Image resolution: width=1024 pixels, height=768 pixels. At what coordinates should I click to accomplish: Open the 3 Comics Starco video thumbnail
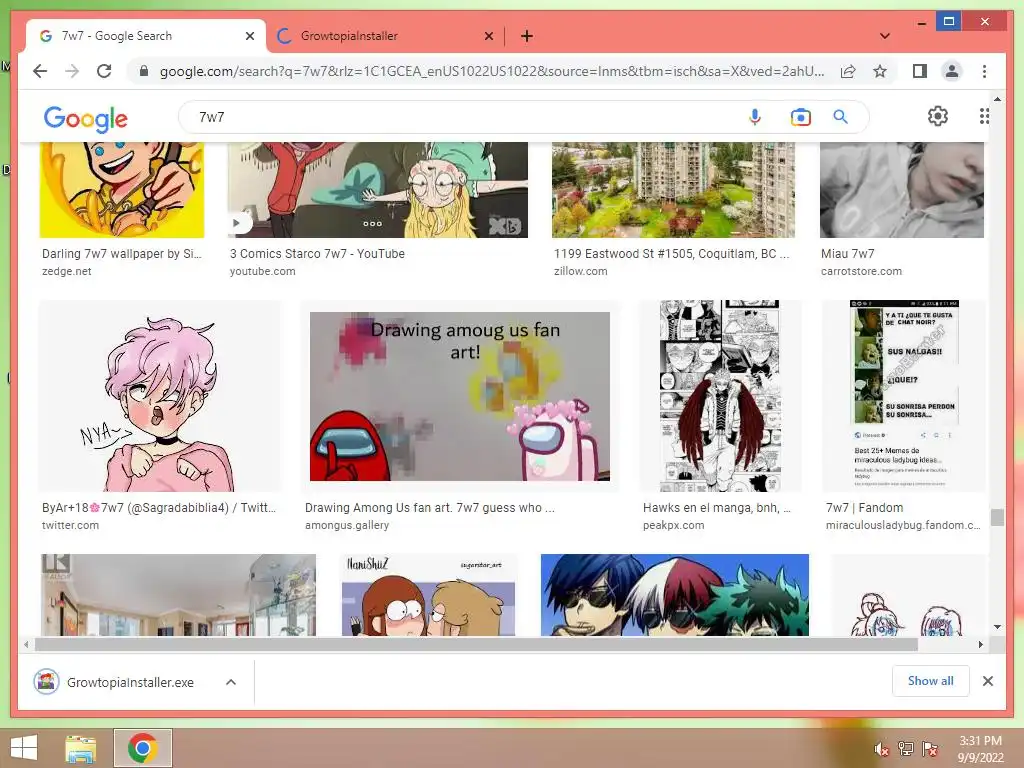[377, 190]
